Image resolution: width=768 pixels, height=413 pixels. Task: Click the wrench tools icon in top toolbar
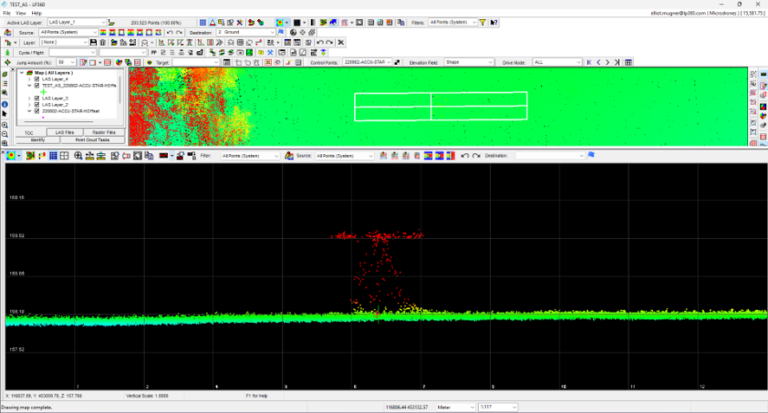240,23
